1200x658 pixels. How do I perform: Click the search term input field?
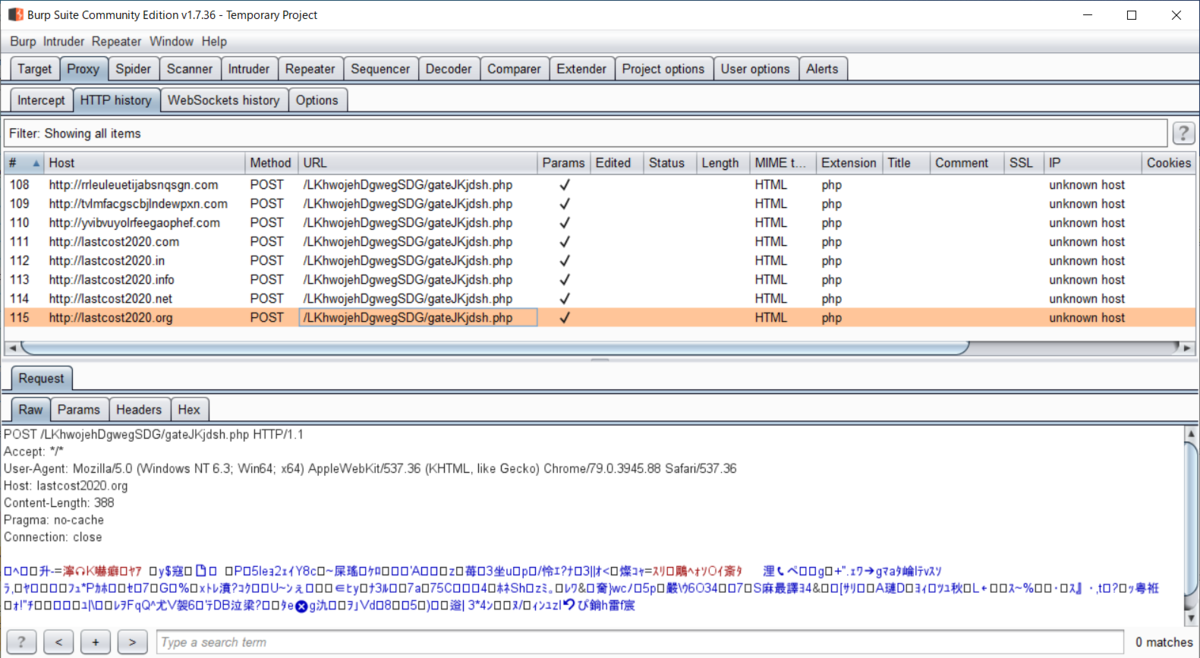640,642
